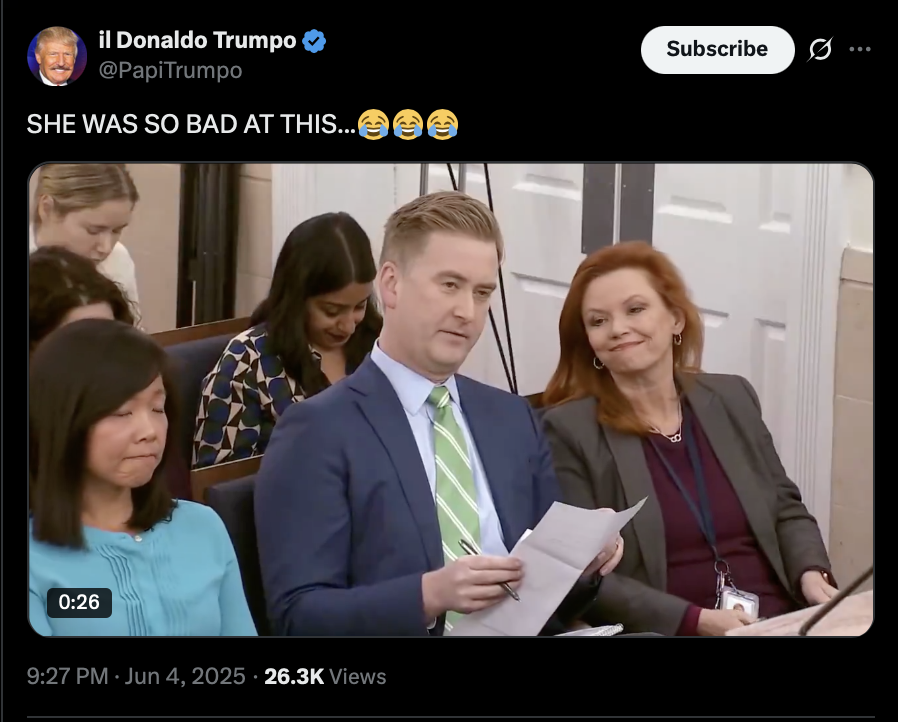This screenshot has width=898, height=722.
Task: Open the 26.3K view count
Action: coord(294,676)
